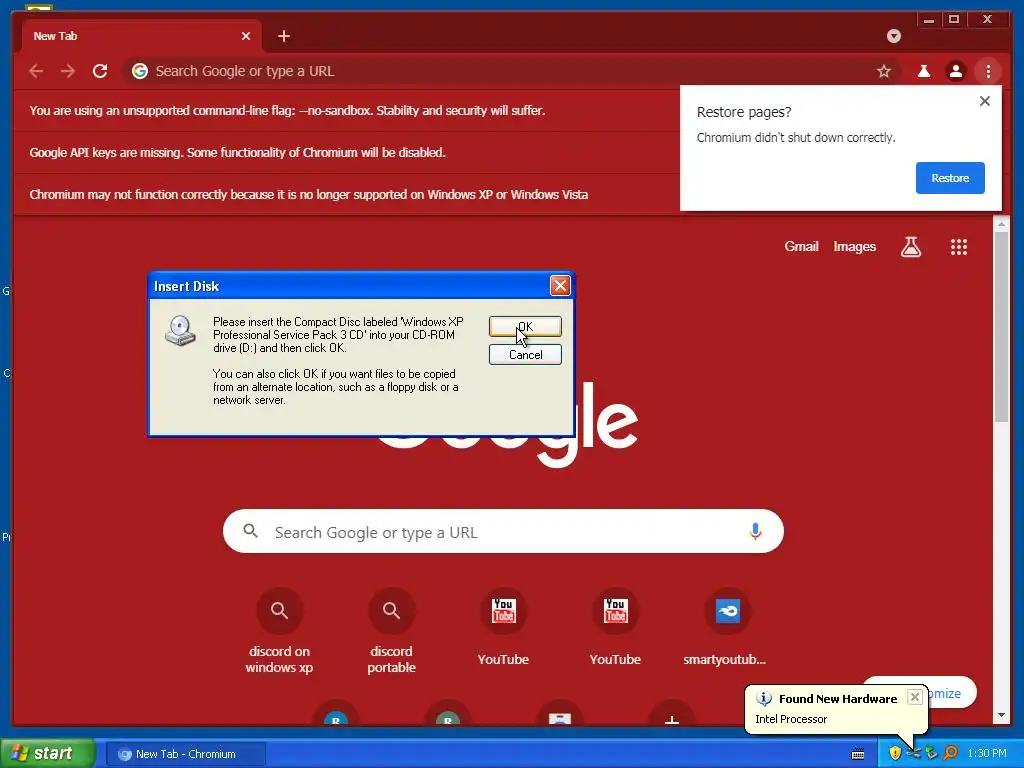Click the Windows XP unsupported infobar text
Screen dimensions: 1024x768
pyautogui.click(x=308, y=194)
